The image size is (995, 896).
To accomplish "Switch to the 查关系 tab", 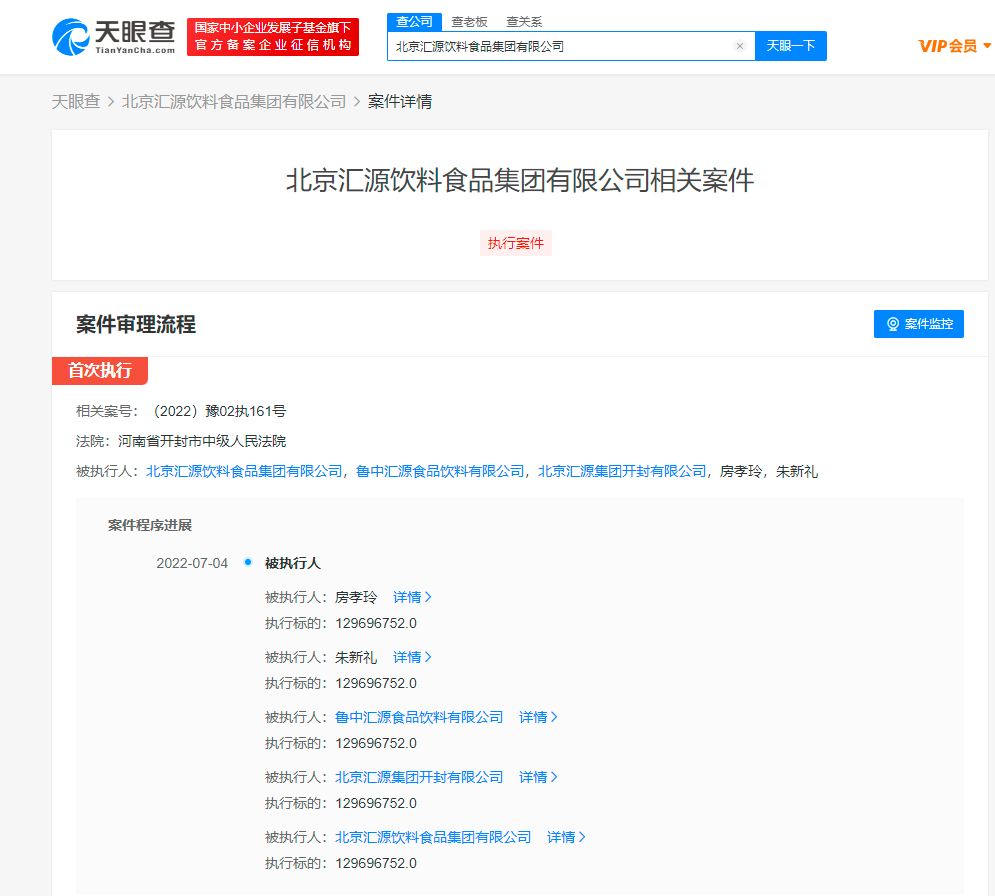I will coord(524,22).
